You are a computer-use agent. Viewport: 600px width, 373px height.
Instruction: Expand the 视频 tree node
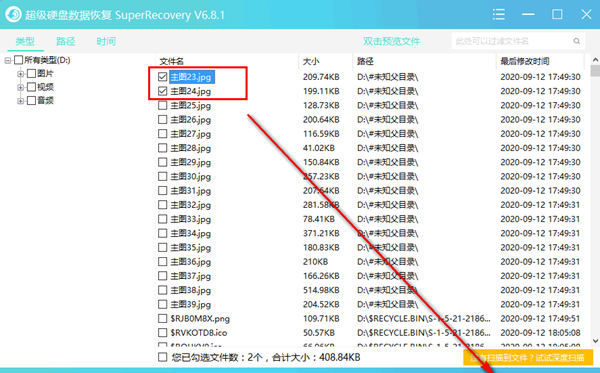[20, 88]
